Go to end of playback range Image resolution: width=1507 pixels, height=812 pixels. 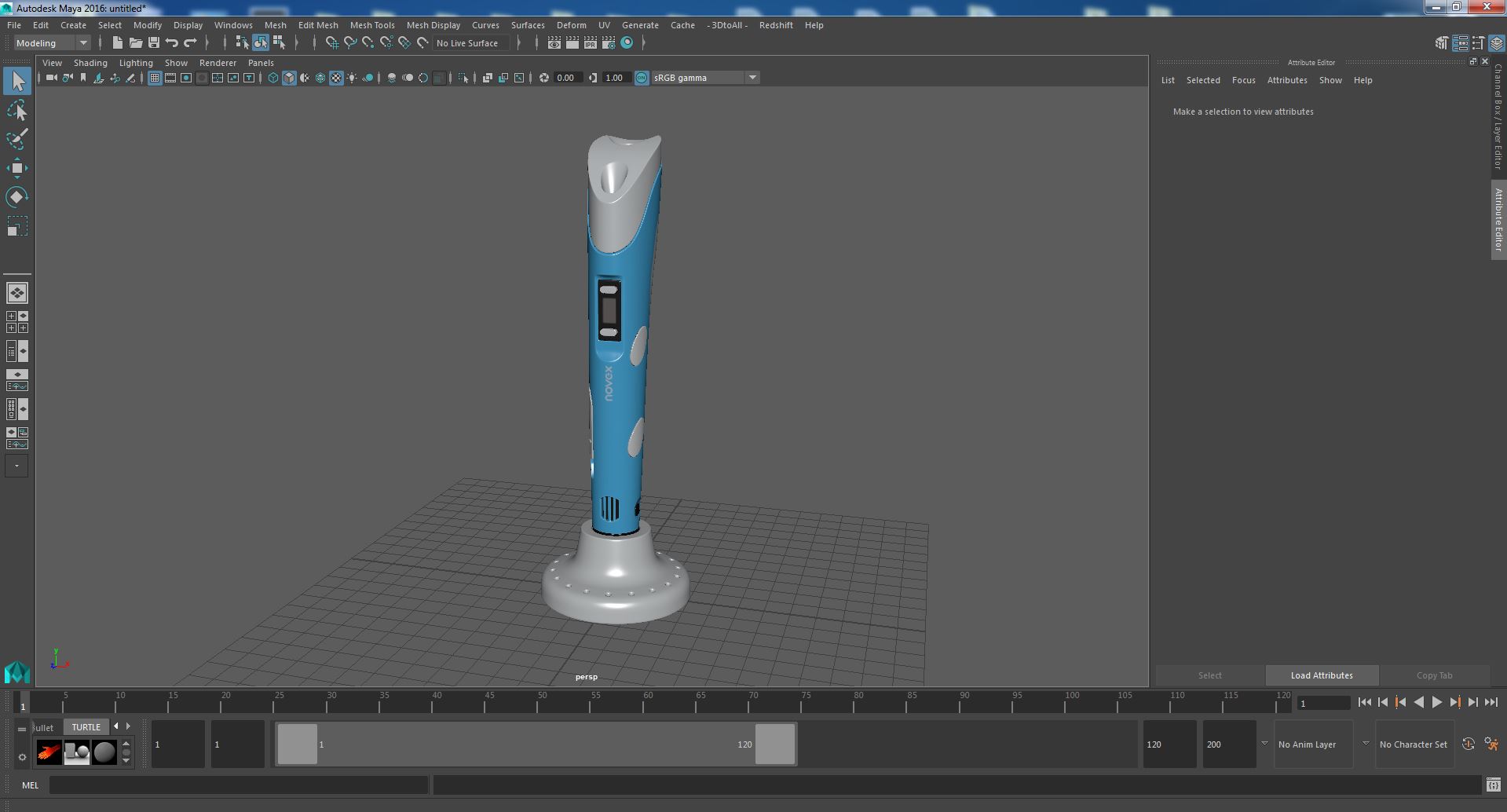(x=1491, y=703)
